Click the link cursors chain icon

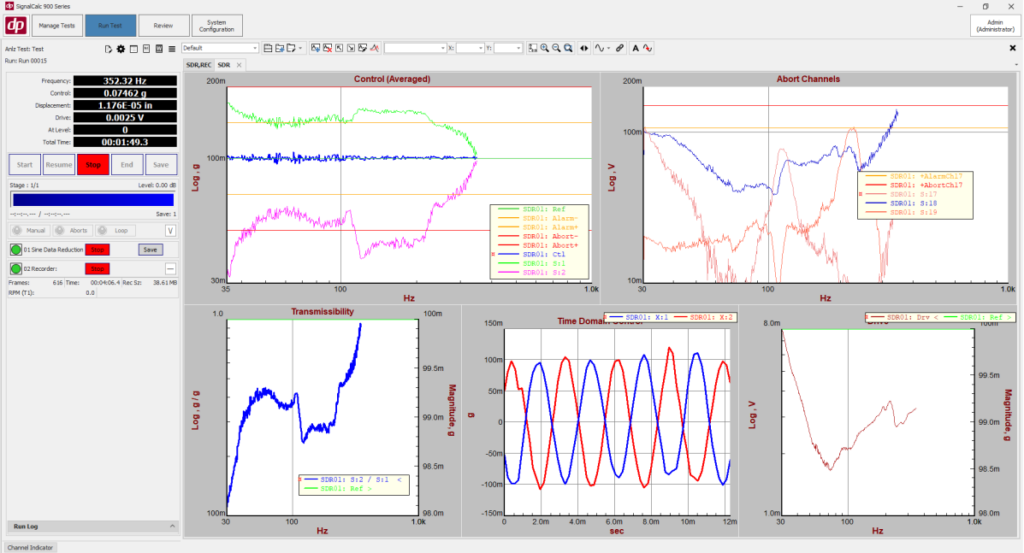[620, 48]
